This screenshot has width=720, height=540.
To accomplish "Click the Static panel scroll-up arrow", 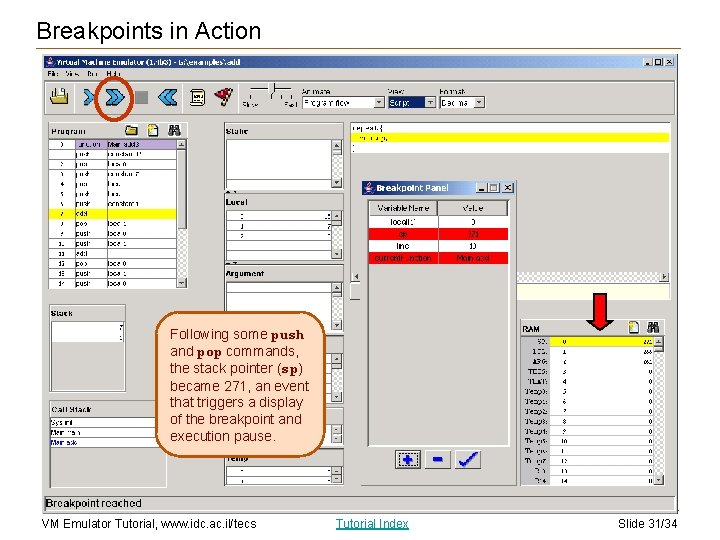I will point(337,146).
